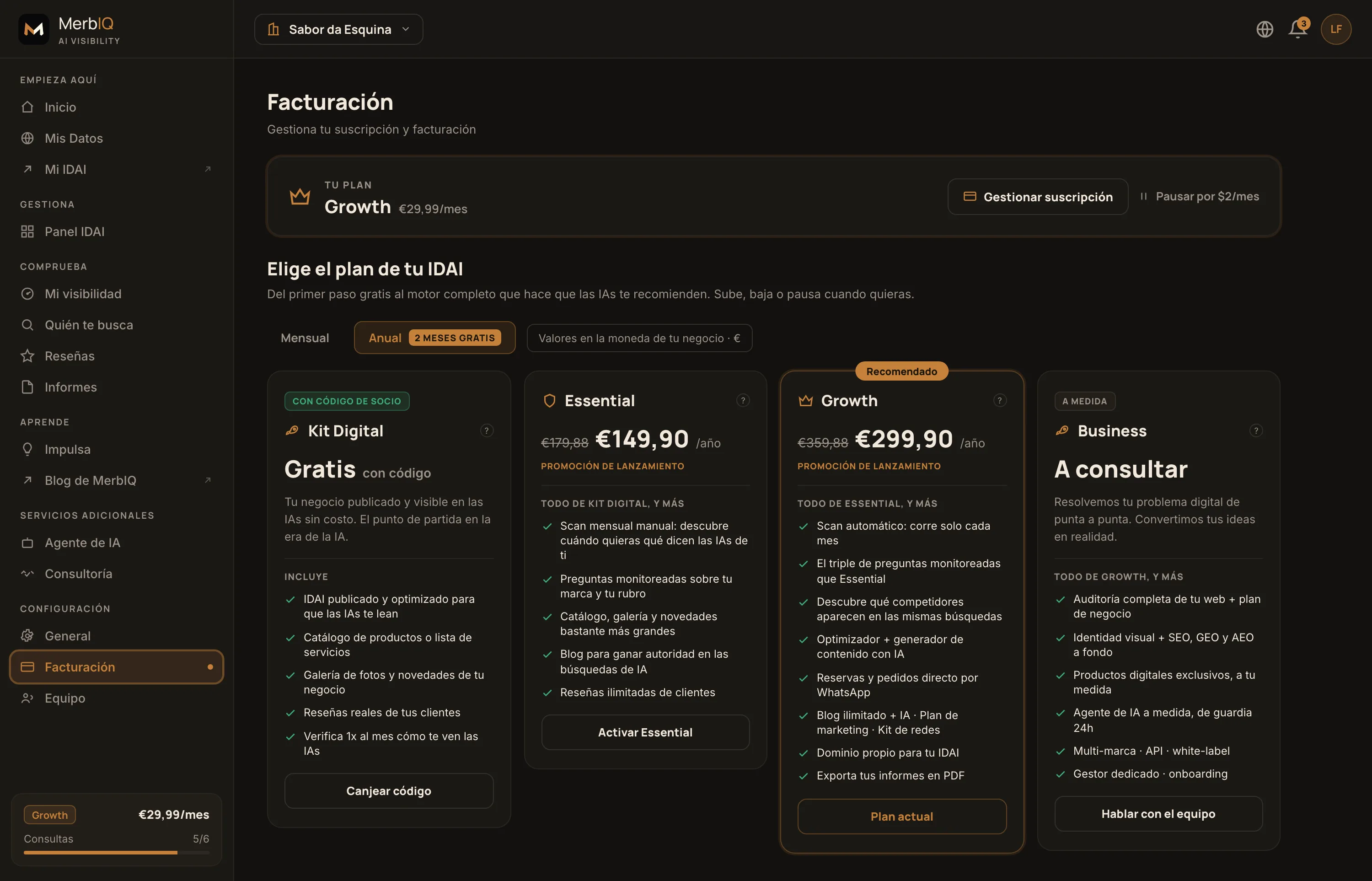Click the help icon on Business card
Viewport: 1372px width, 881px height.
pyautogui.click(x=1256, y=431)
